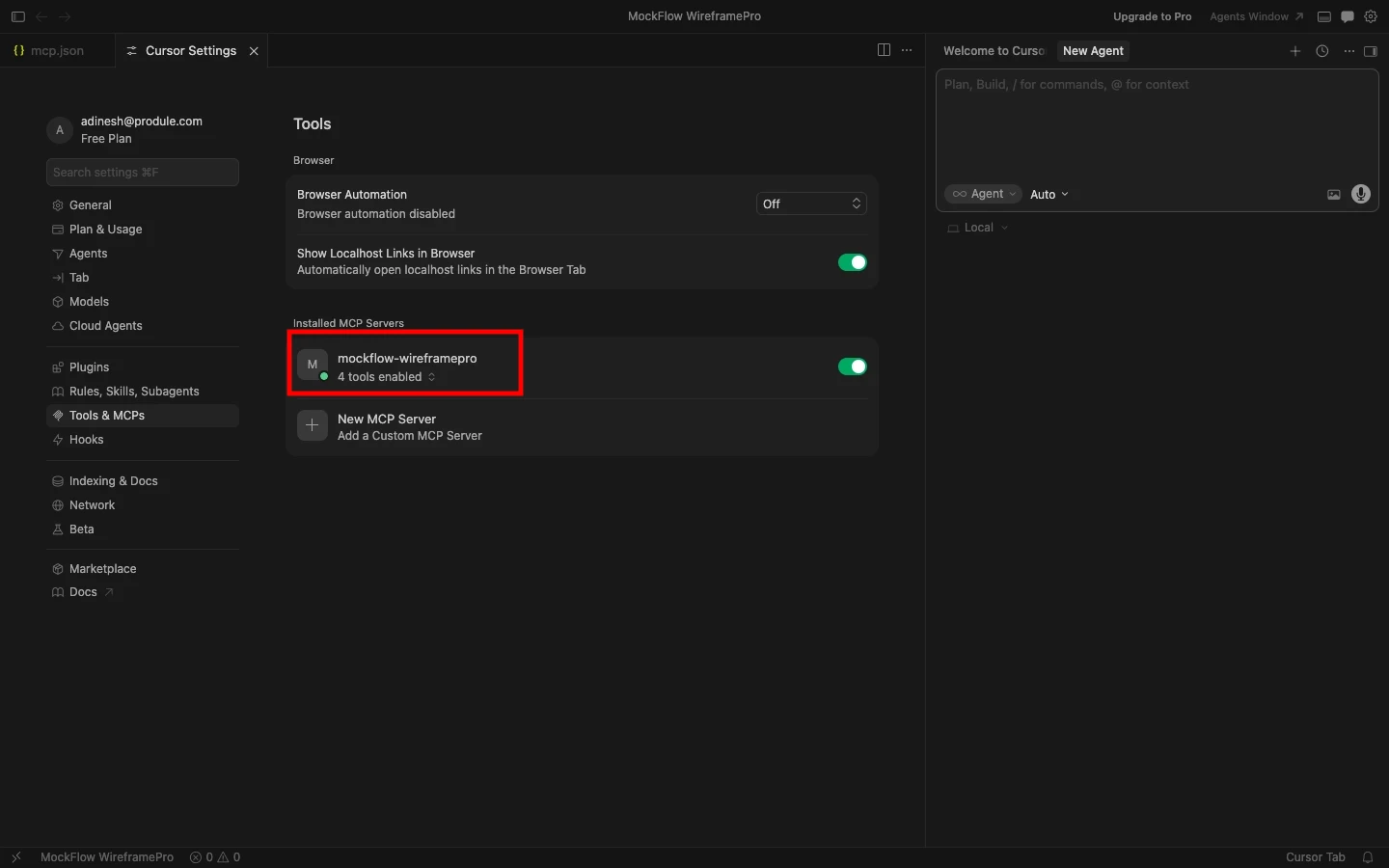Go to Agents settings
The width and height of the screenshot is (1389, 868).
pyautogui.click(x=143, y=254)
